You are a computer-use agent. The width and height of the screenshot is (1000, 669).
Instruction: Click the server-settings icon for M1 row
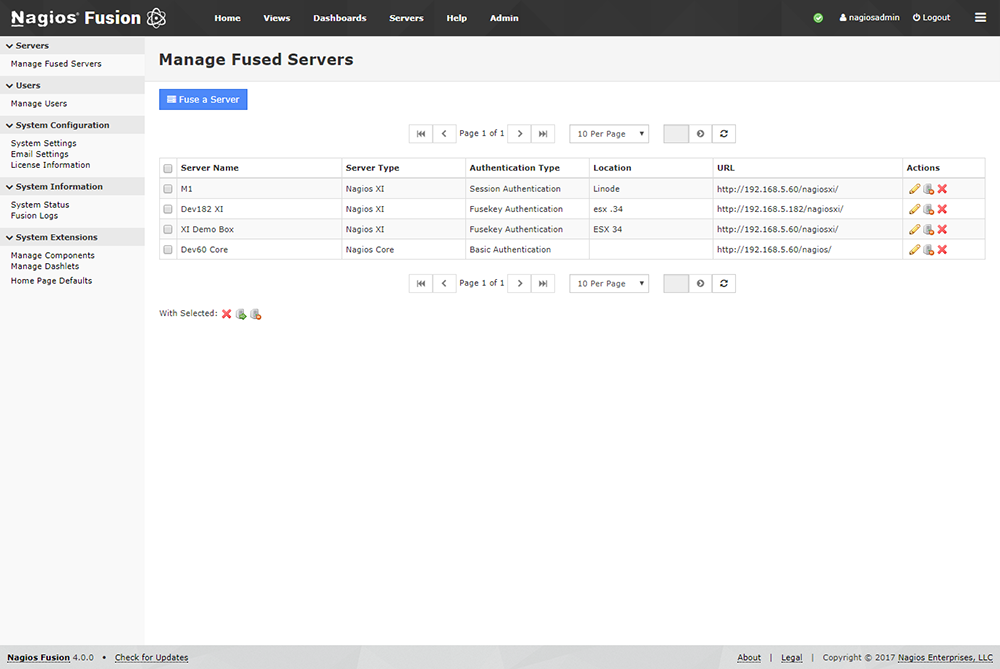[x=929, y=189]
